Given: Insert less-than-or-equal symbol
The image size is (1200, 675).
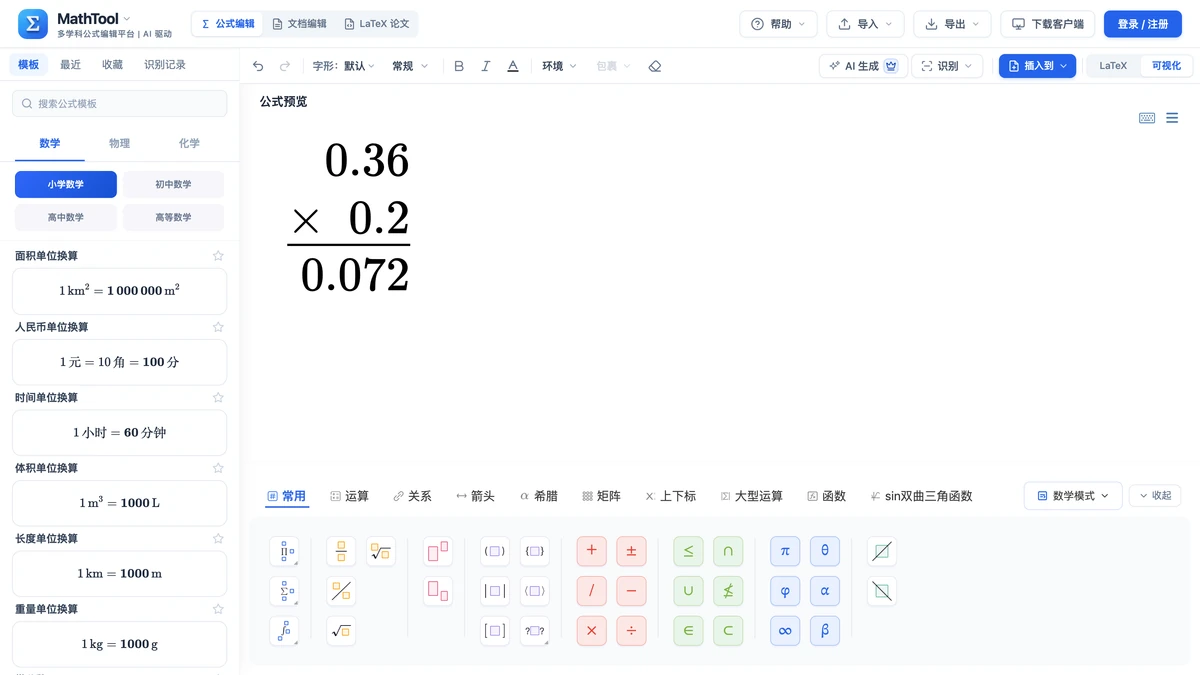Looking at the screenshot, I should point(688,551).
